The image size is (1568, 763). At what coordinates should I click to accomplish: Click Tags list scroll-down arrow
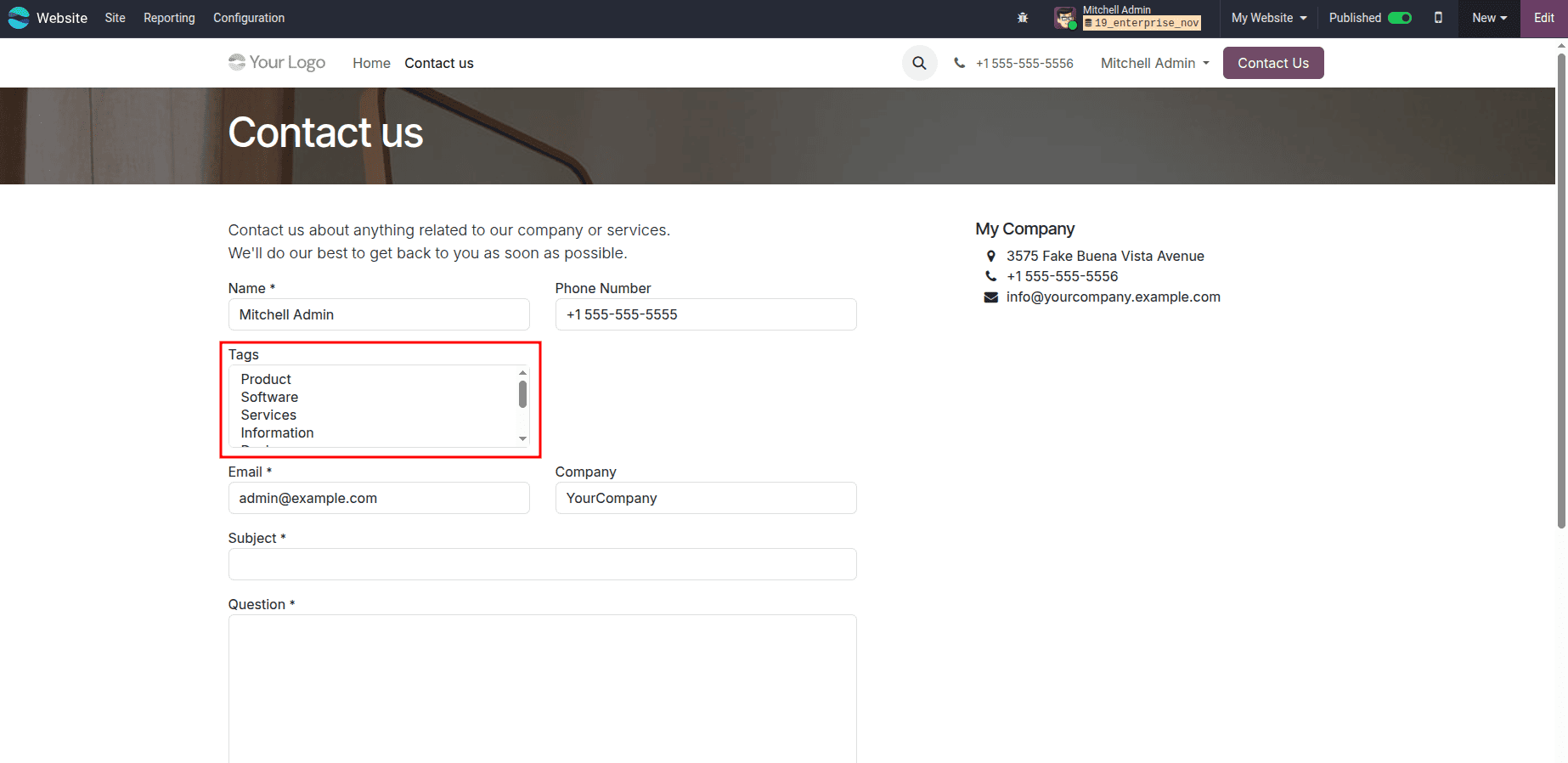(x=522, y=439)
